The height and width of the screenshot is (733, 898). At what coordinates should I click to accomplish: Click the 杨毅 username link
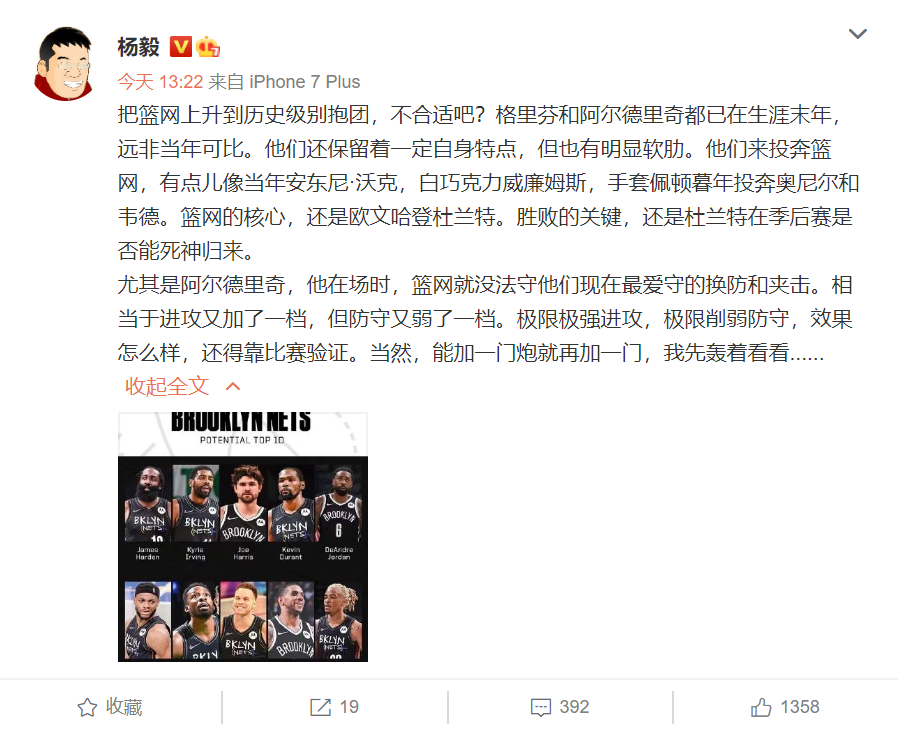click(138, 47)
